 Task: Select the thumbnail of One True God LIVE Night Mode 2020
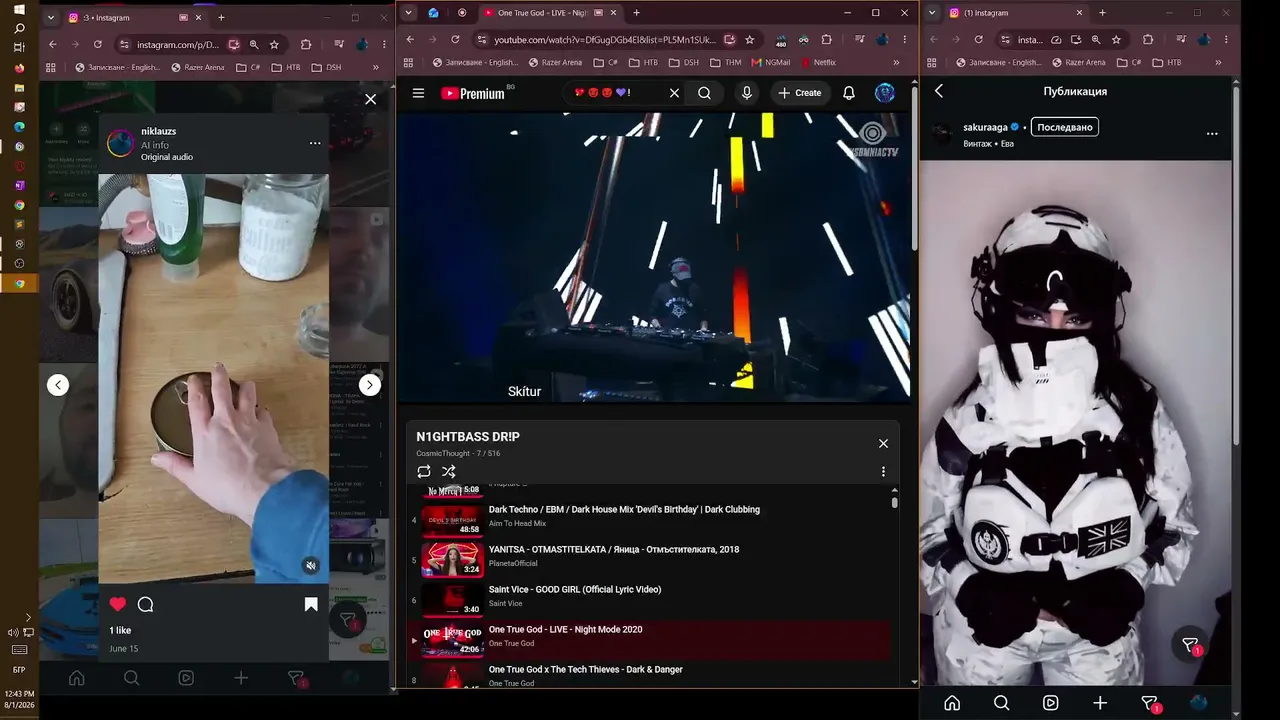tap(453, 640)
